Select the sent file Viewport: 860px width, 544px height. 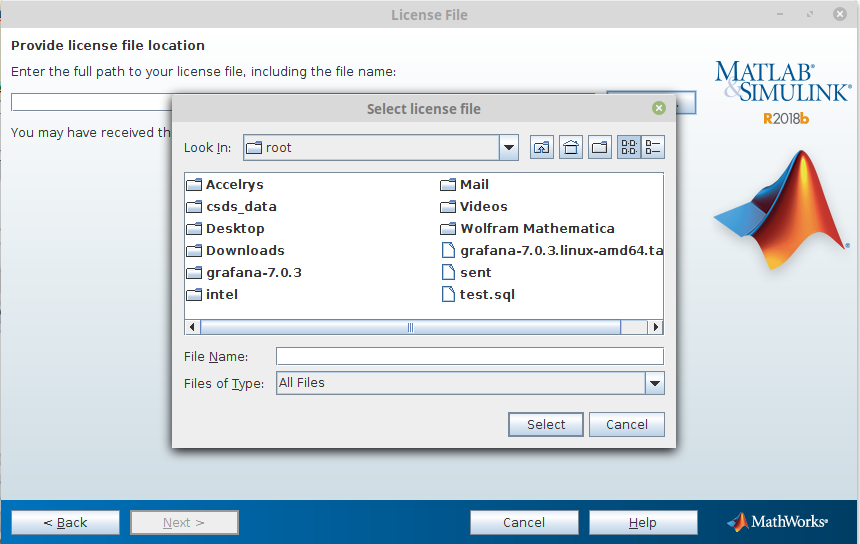tap(475, 273)
